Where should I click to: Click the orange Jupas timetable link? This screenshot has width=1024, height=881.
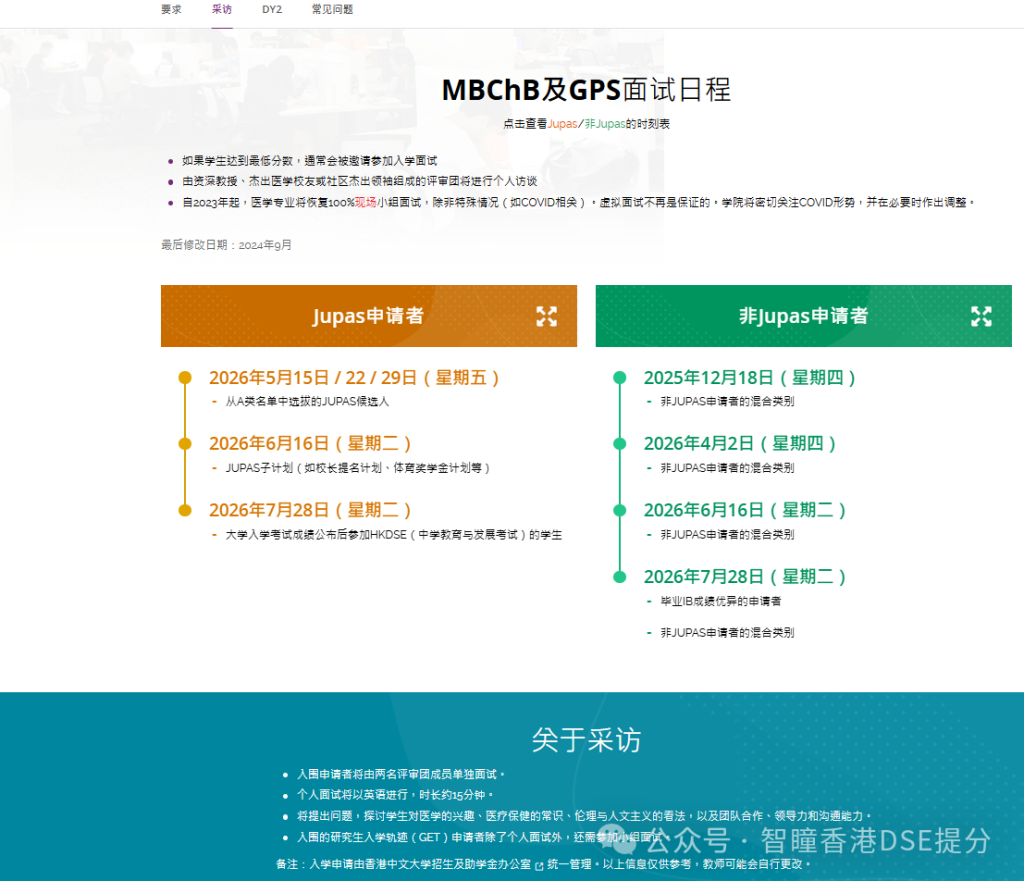click(562, 124)
